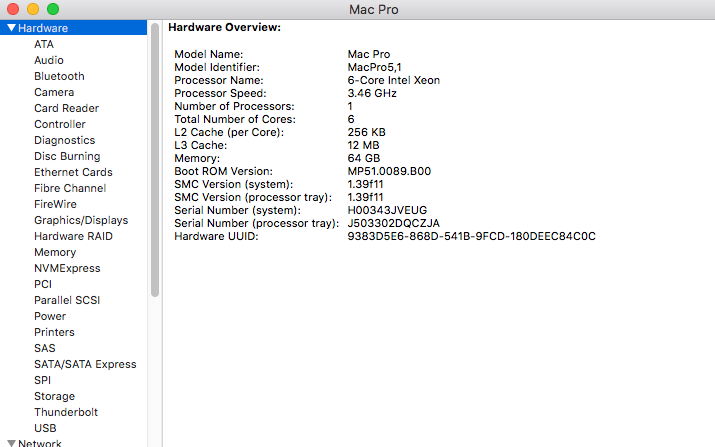Select the Thunderbolt entry
715x447 pixels.
click(66, 412)
